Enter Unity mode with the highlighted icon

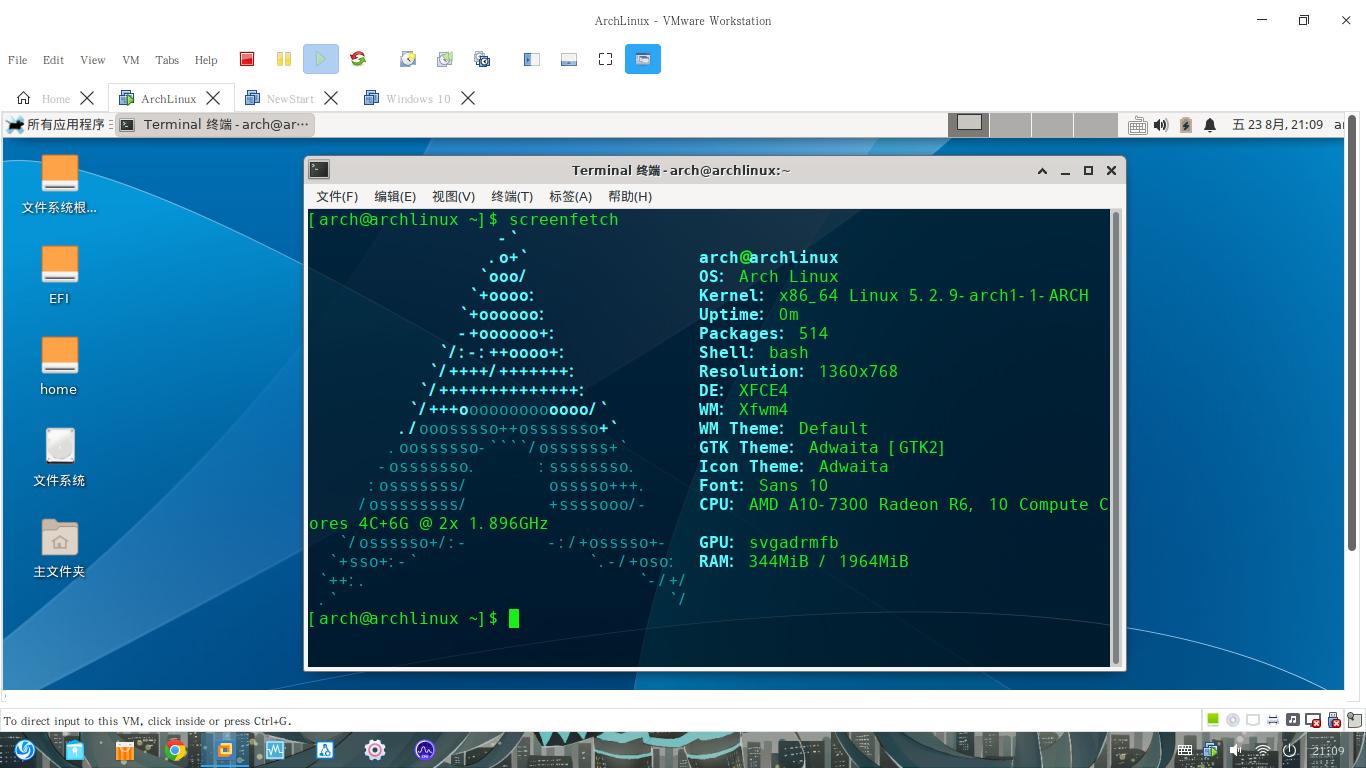pyautogui.click(x=643, y=59)
